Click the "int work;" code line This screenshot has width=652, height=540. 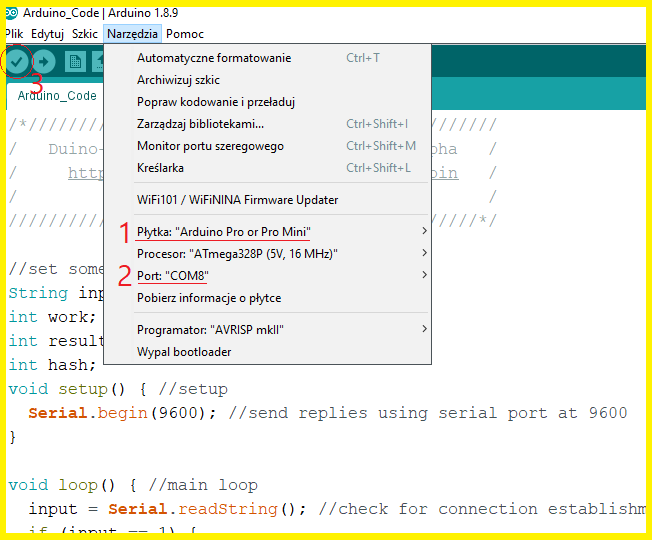click(52, 317)
